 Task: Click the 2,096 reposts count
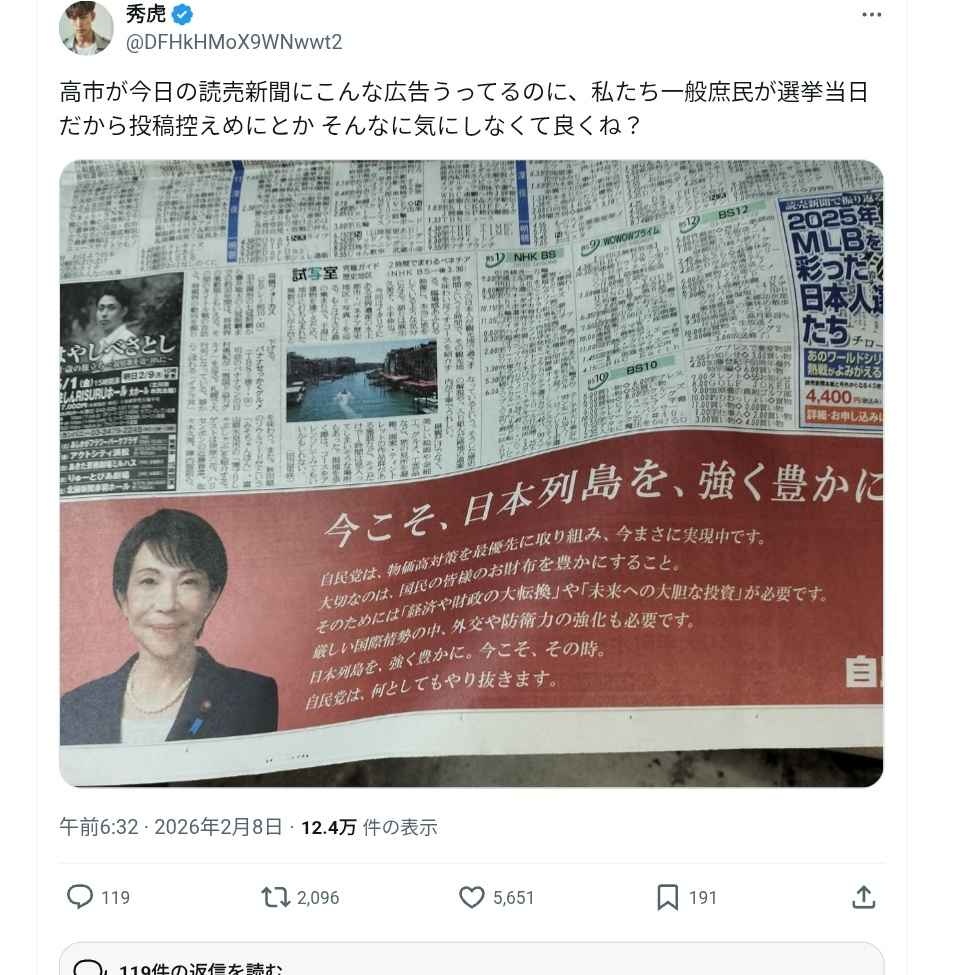(318, 897)
